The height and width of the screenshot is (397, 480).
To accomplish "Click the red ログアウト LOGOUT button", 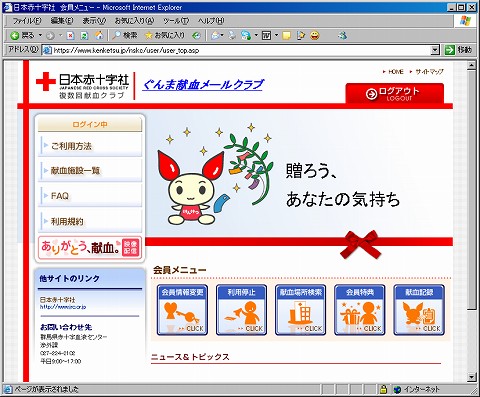I will (x=395, y=94).
